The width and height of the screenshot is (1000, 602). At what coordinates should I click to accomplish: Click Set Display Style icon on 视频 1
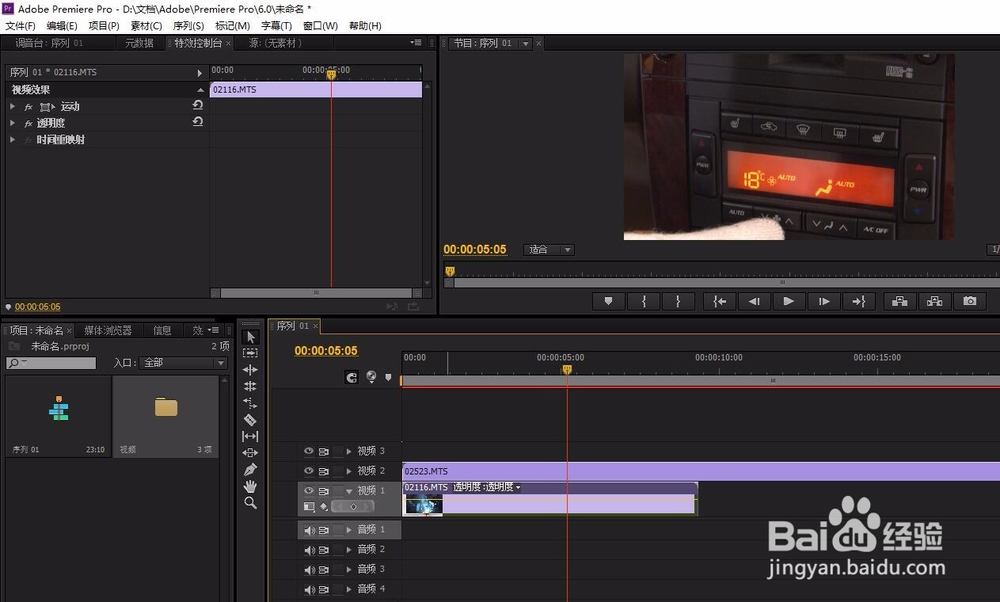pos(309,506)
